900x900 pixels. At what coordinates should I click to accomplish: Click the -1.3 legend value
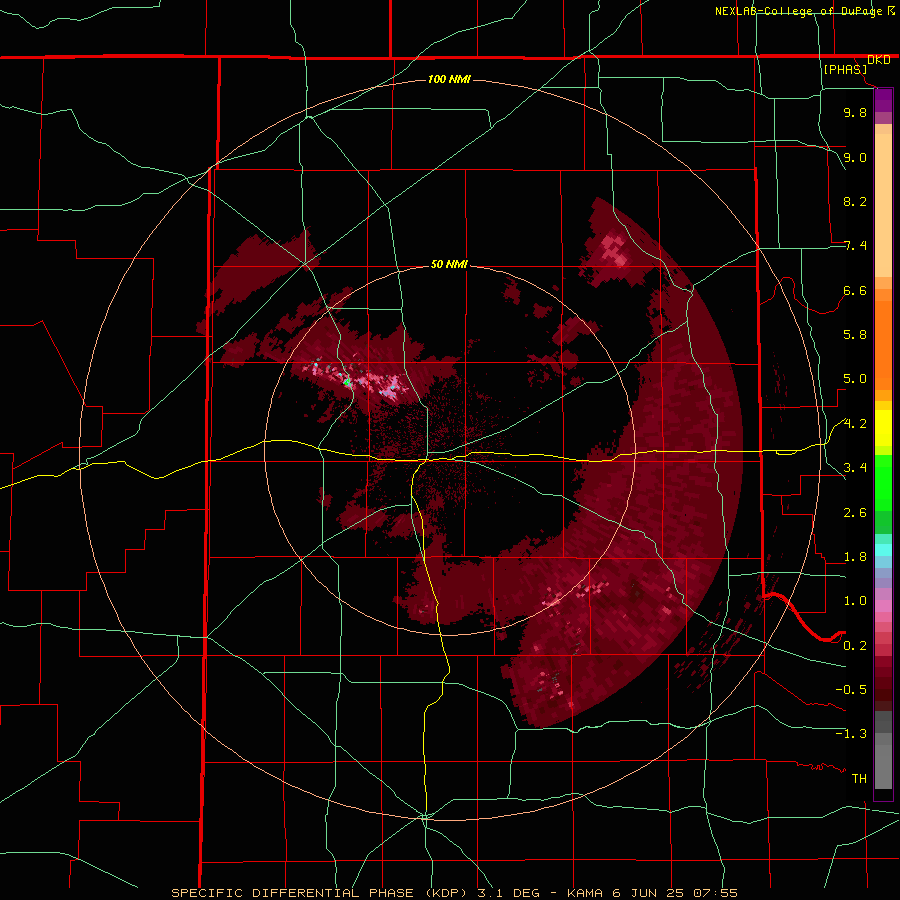click(x=851, y=734)
